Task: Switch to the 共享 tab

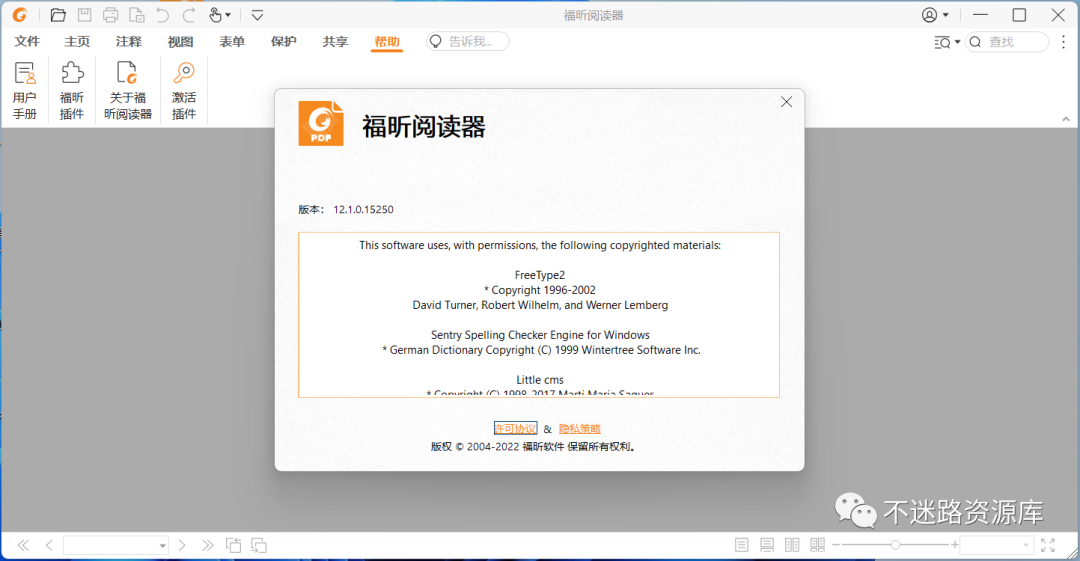Action: (335, 42)
